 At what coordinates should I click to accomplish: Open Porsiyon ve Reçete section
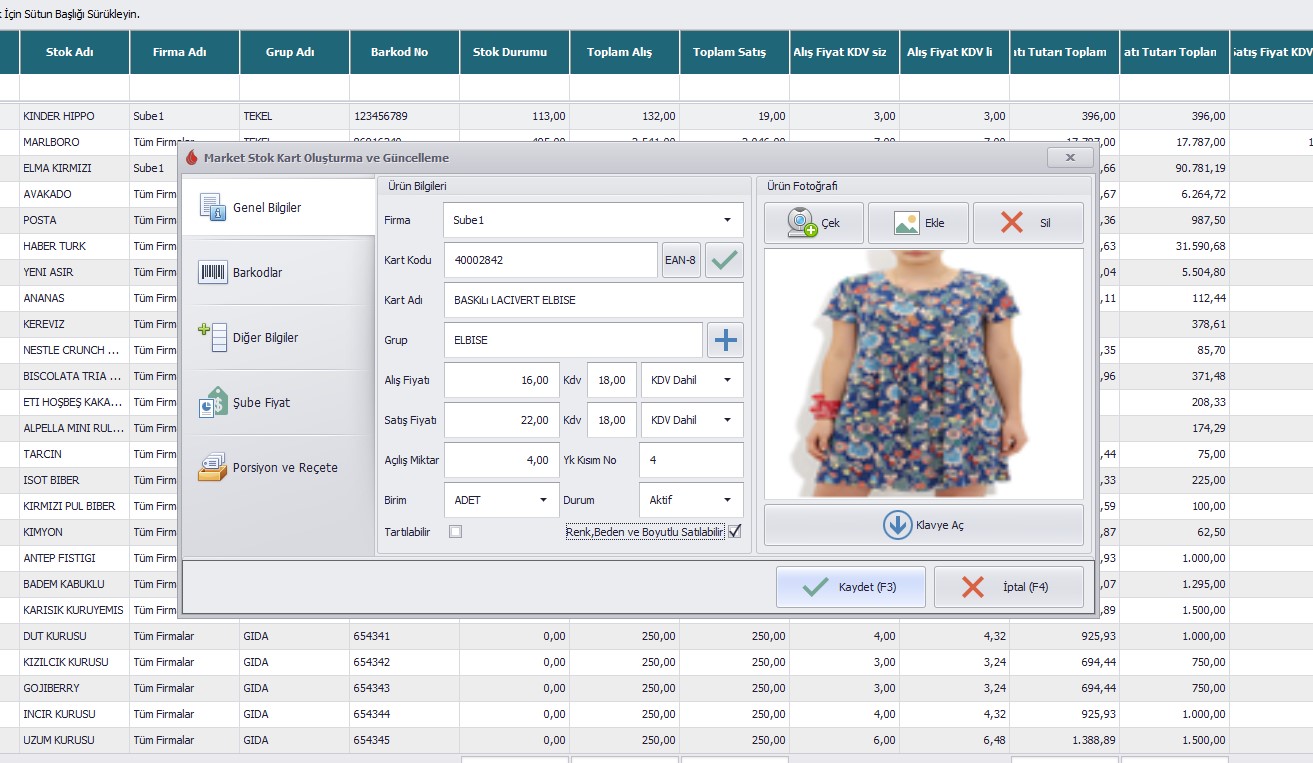[x=279, y=467]
